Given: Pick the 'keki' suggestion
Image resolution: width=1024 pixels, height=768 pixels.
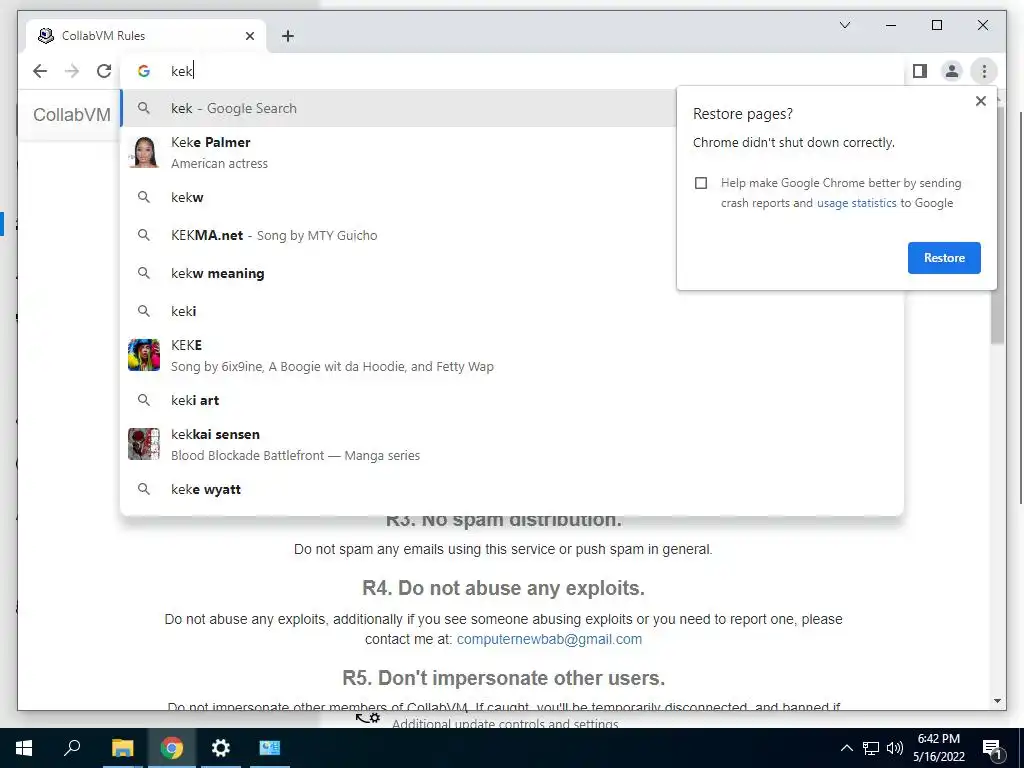Looking at the screenshot, I should [x=512, y=311].
